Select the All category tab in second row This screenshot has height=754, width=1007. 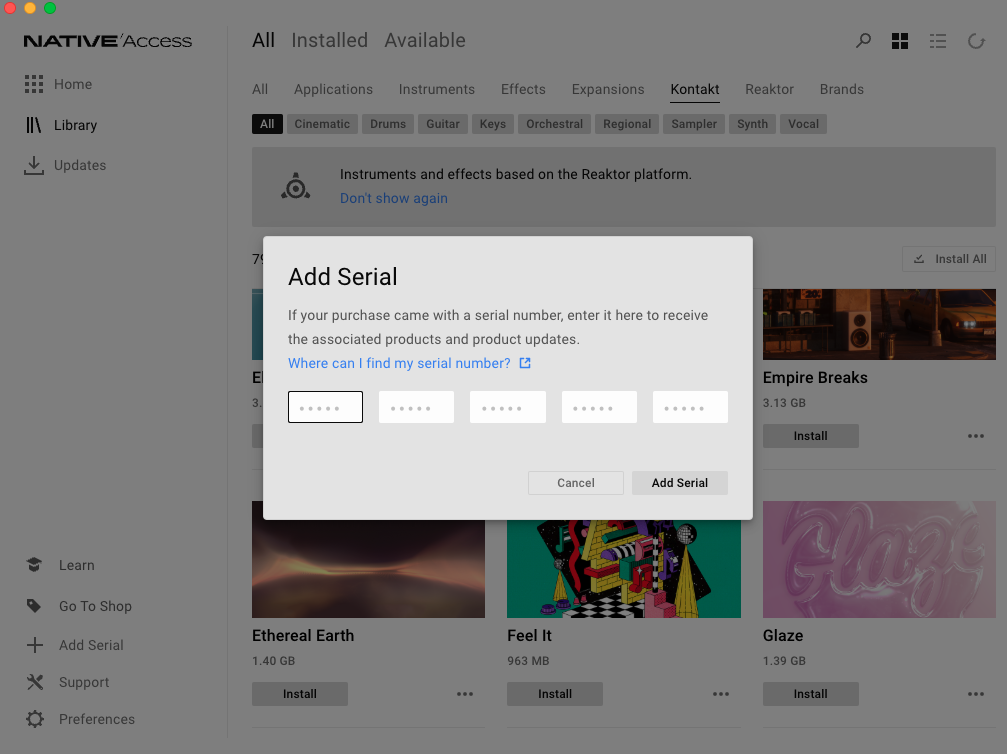coord(260,89)
